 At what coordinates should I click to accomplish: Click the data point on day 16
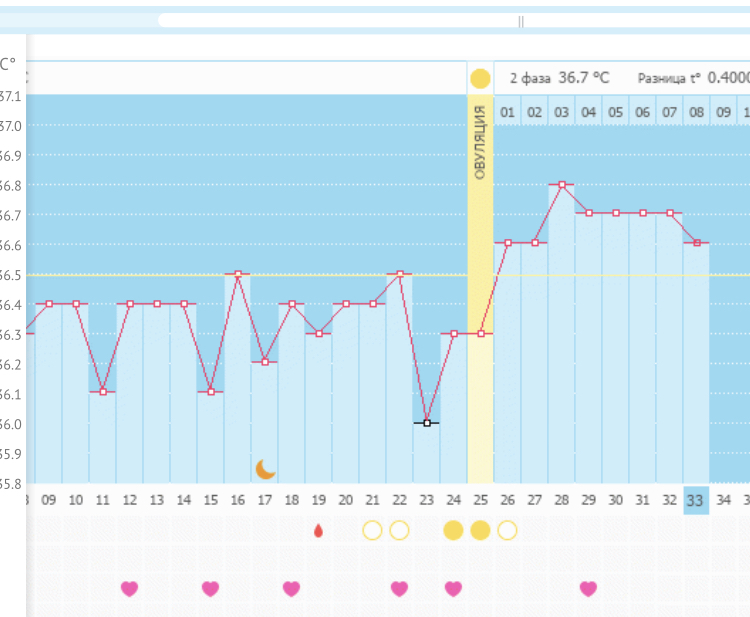tap(238, 274)
